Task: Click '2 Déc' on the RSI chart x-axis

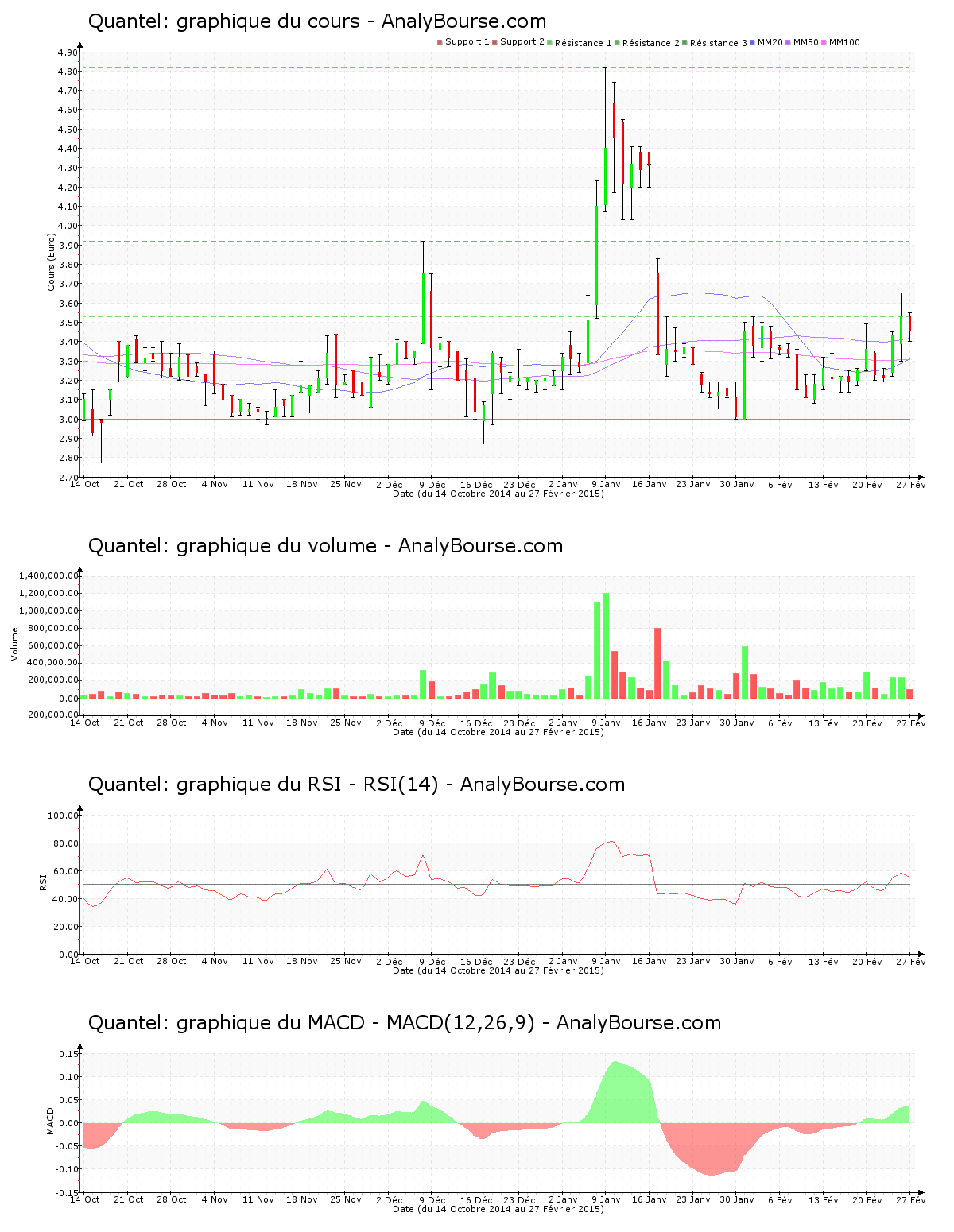Action: pos(389,961)
